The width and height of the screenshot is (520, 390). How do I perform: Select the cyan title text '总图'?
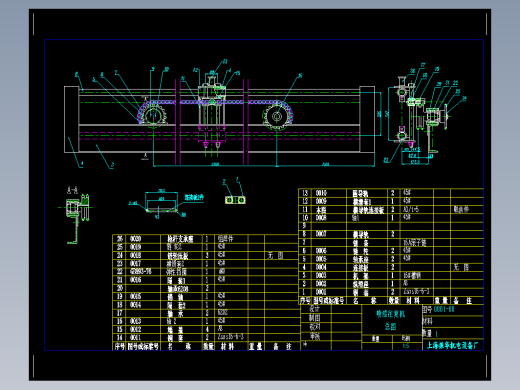[x=391, y=326]
